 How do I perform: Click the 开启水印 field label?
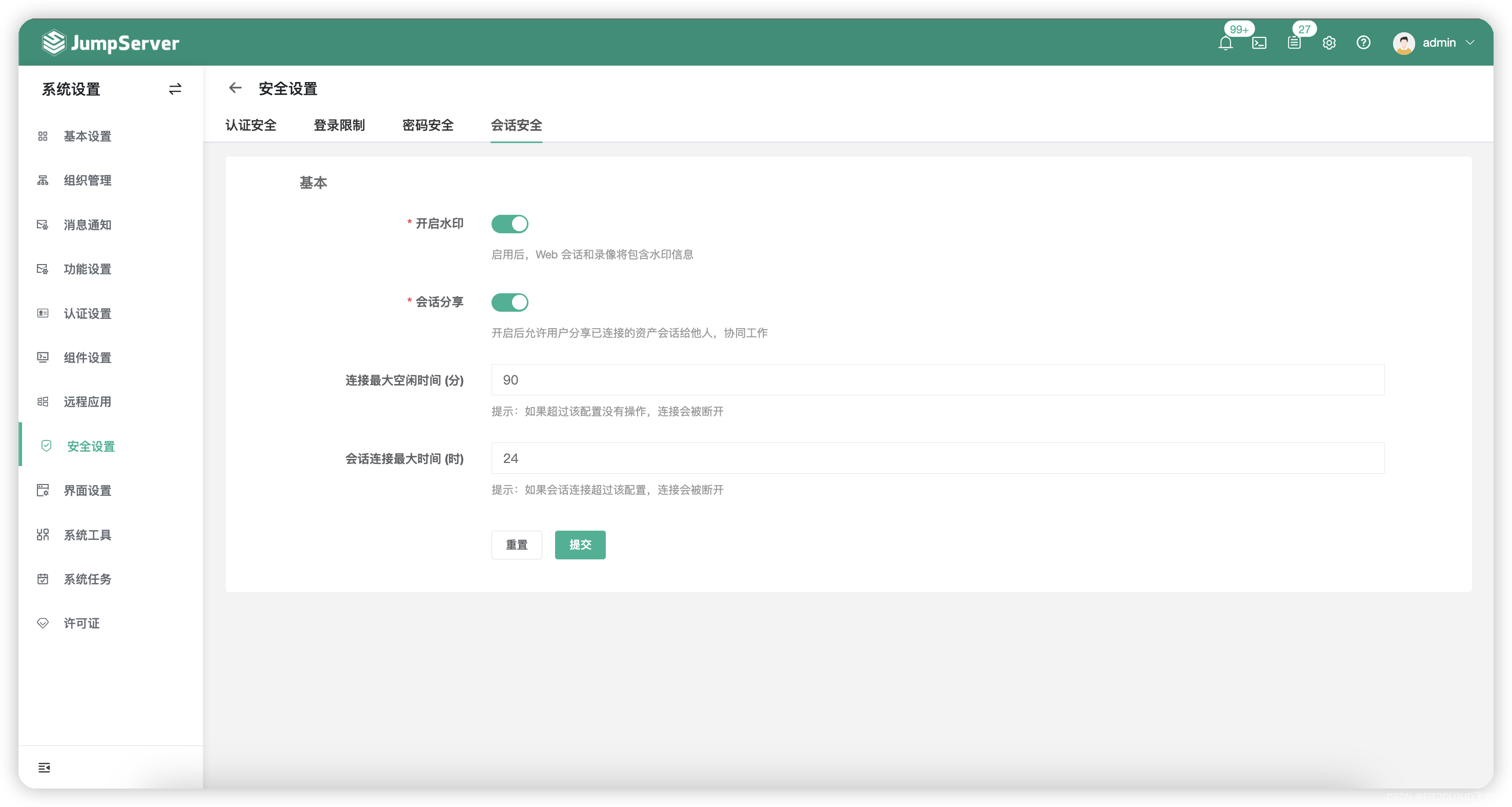pos(440,224)
